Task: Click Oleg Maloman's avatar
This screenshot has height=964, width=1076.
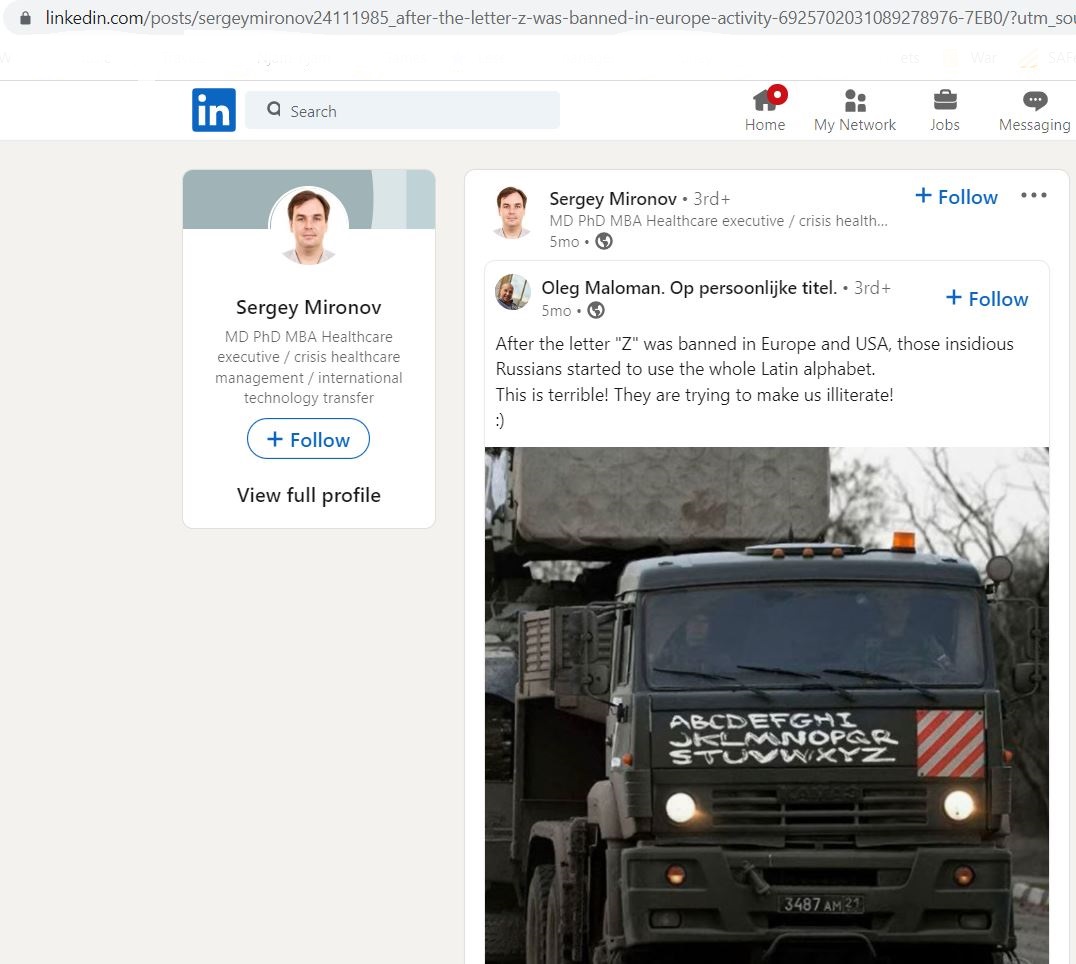Action: [x=513, y=292]
